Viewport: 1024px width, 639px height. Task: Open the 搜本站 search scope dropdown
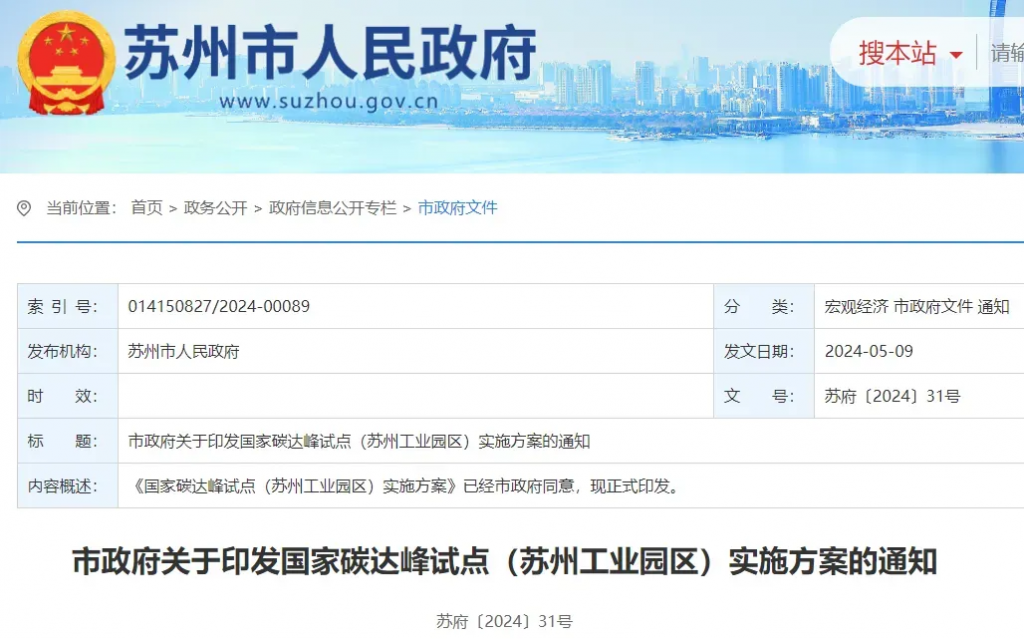pyautogui.click(x=898, y=53)
